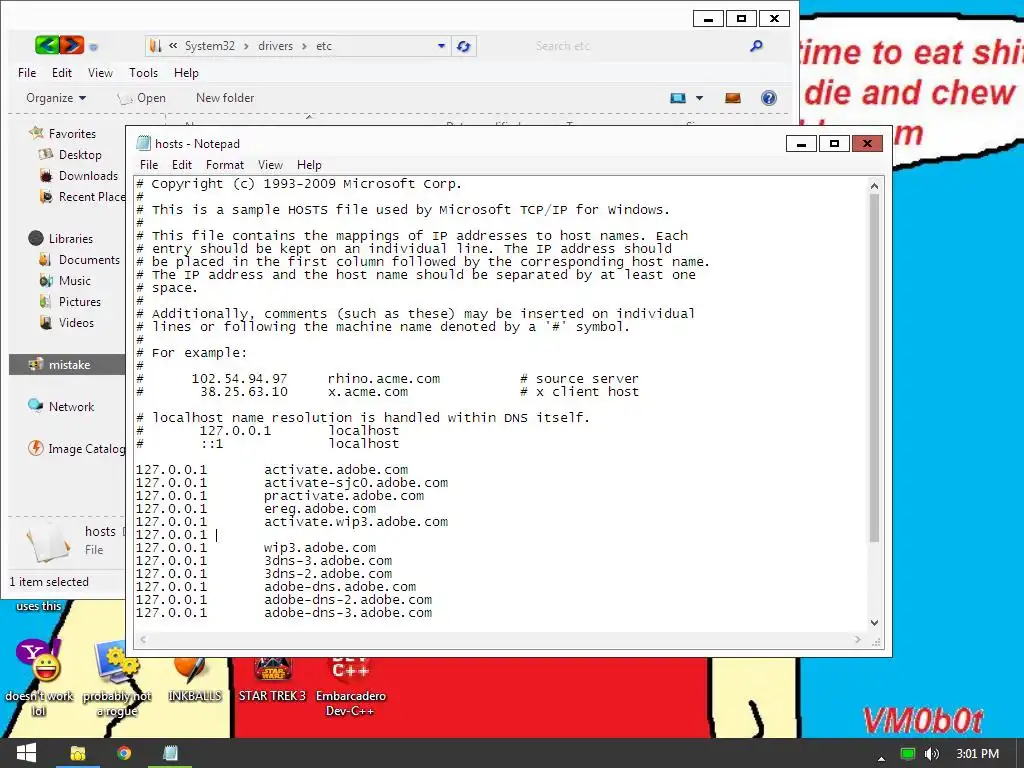Click New folder in Explorer toolbar

pyautogui.click(x=225, y=98)
